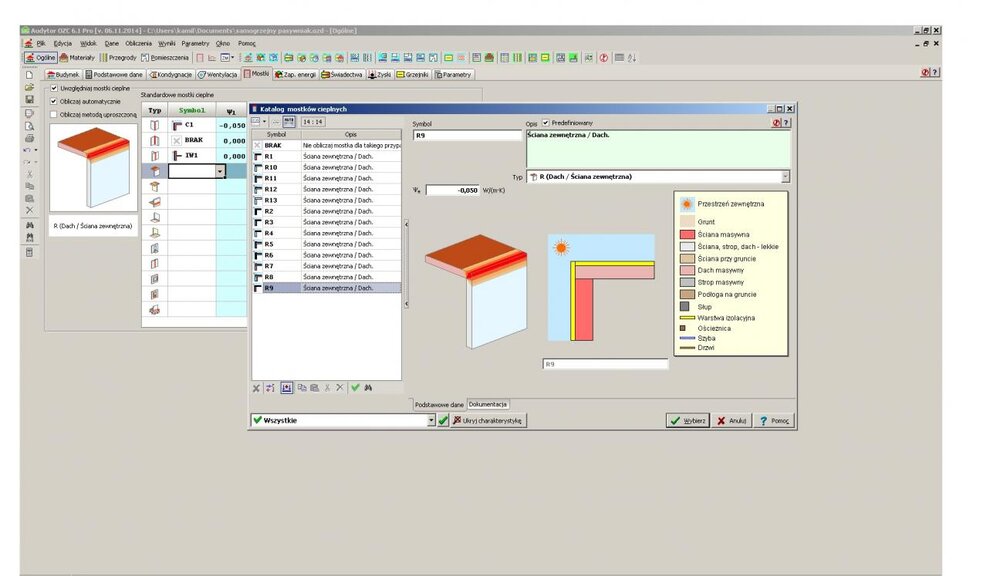Image resolution: width=1000 pixels, height=576 pixels.
Task: Click the Save icon in left sidebar
Action: point(29,100)
